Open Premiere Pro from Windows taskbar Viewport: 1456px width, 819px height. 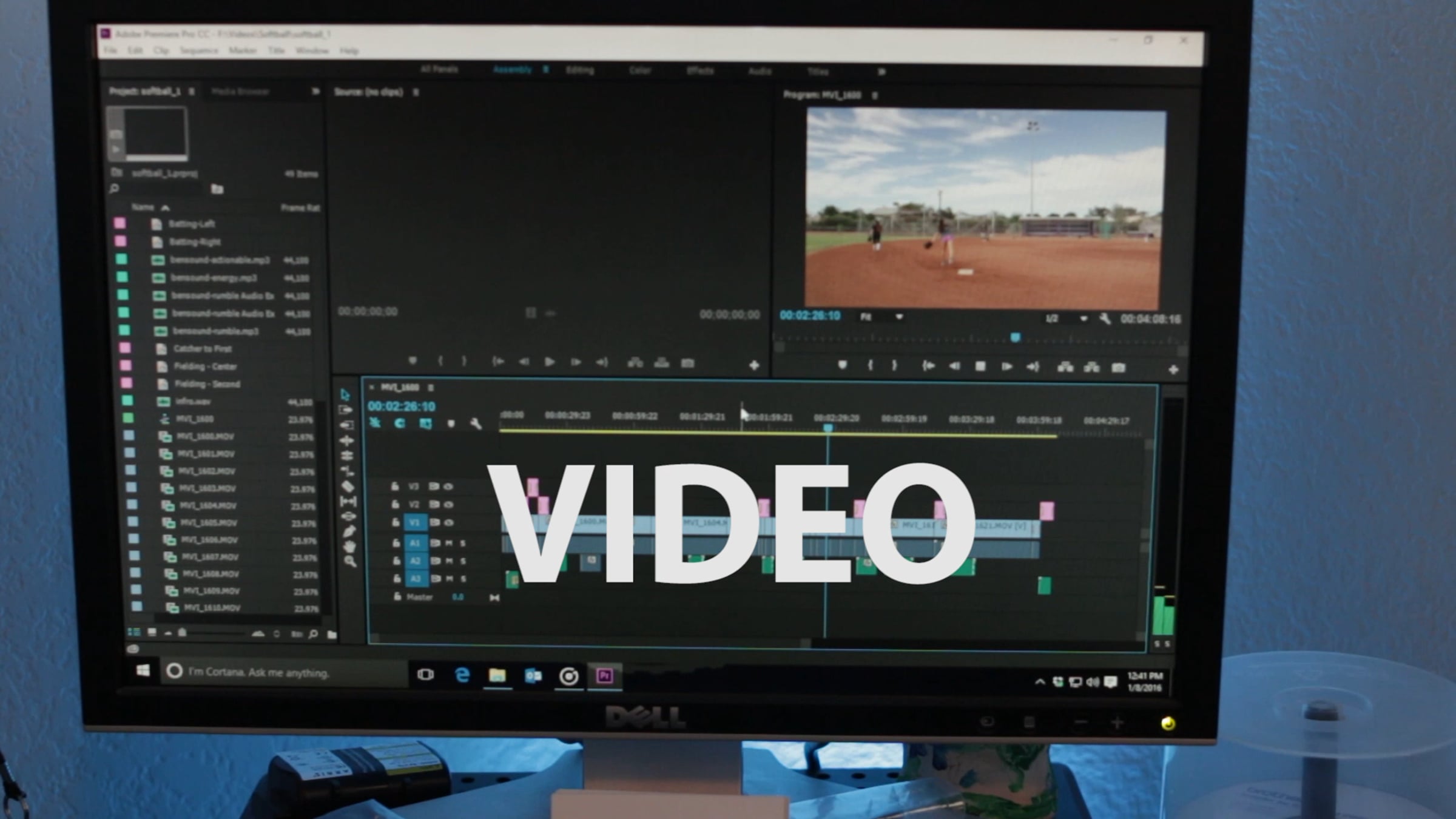(604, 676)
